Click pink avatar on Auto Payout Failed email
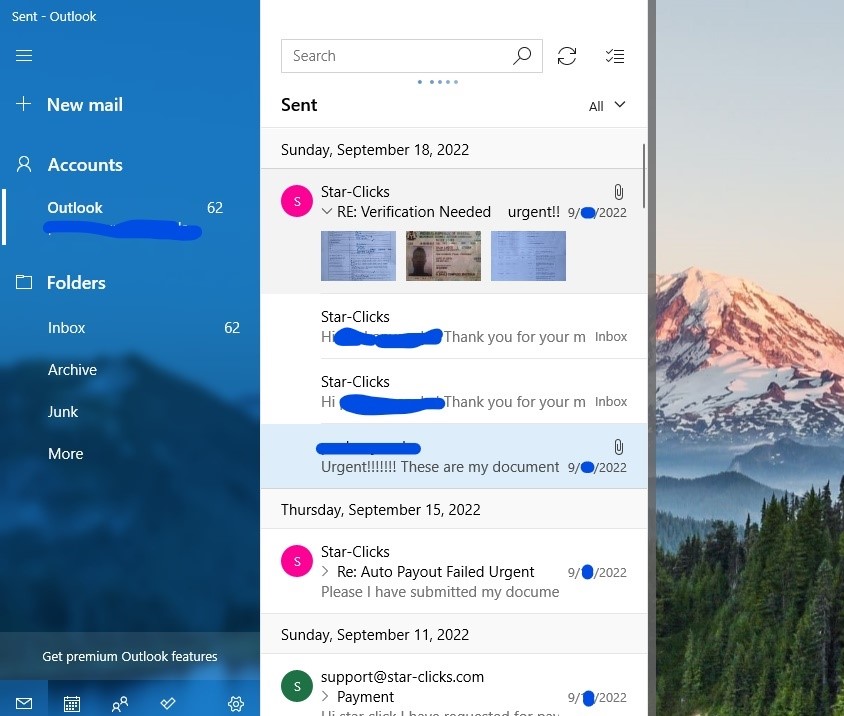The image size is (844, 716). click(297, 561)
